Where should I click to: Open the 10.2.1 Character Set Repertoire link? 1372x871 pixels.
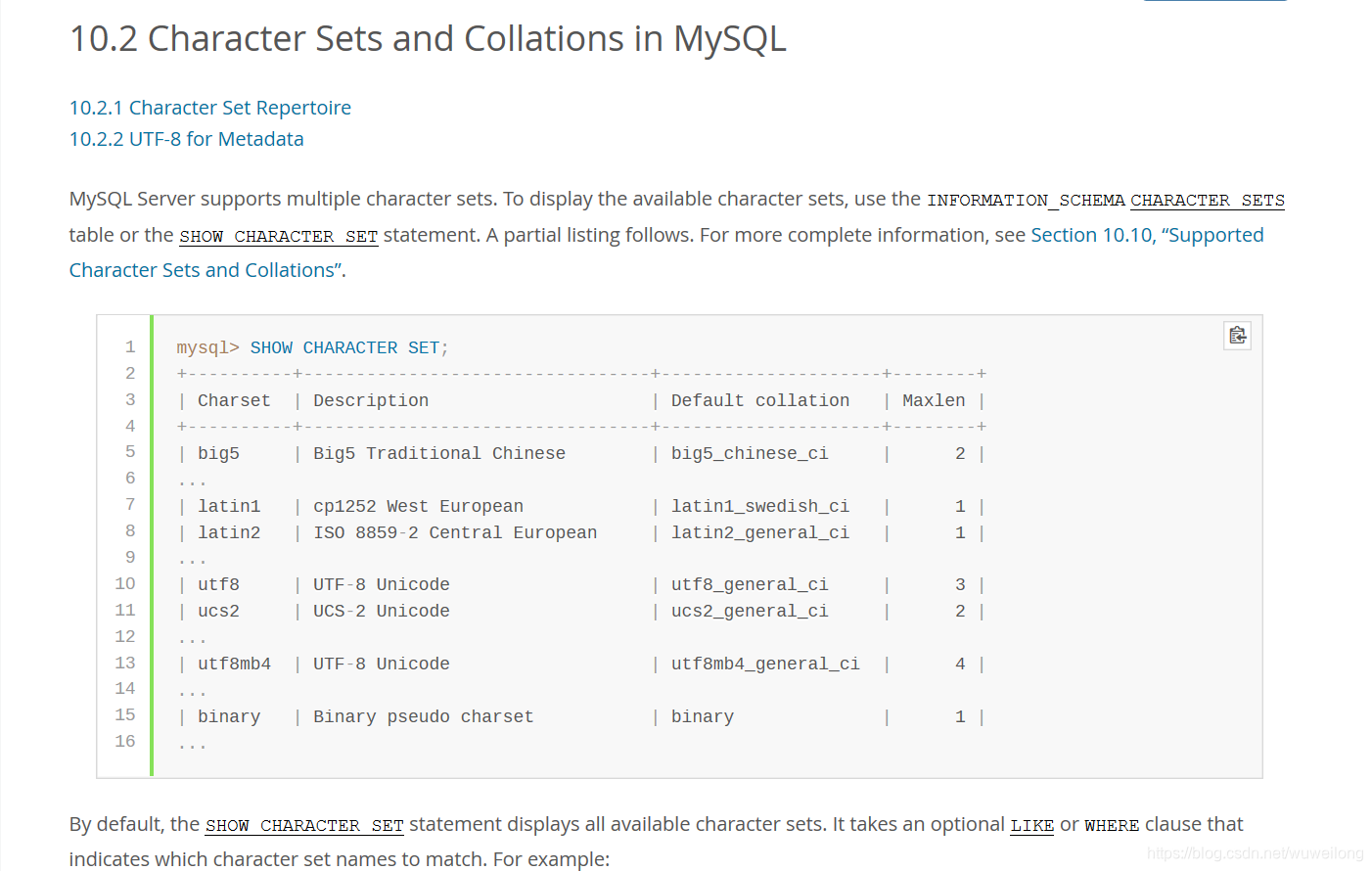click(x=209, y=108)
